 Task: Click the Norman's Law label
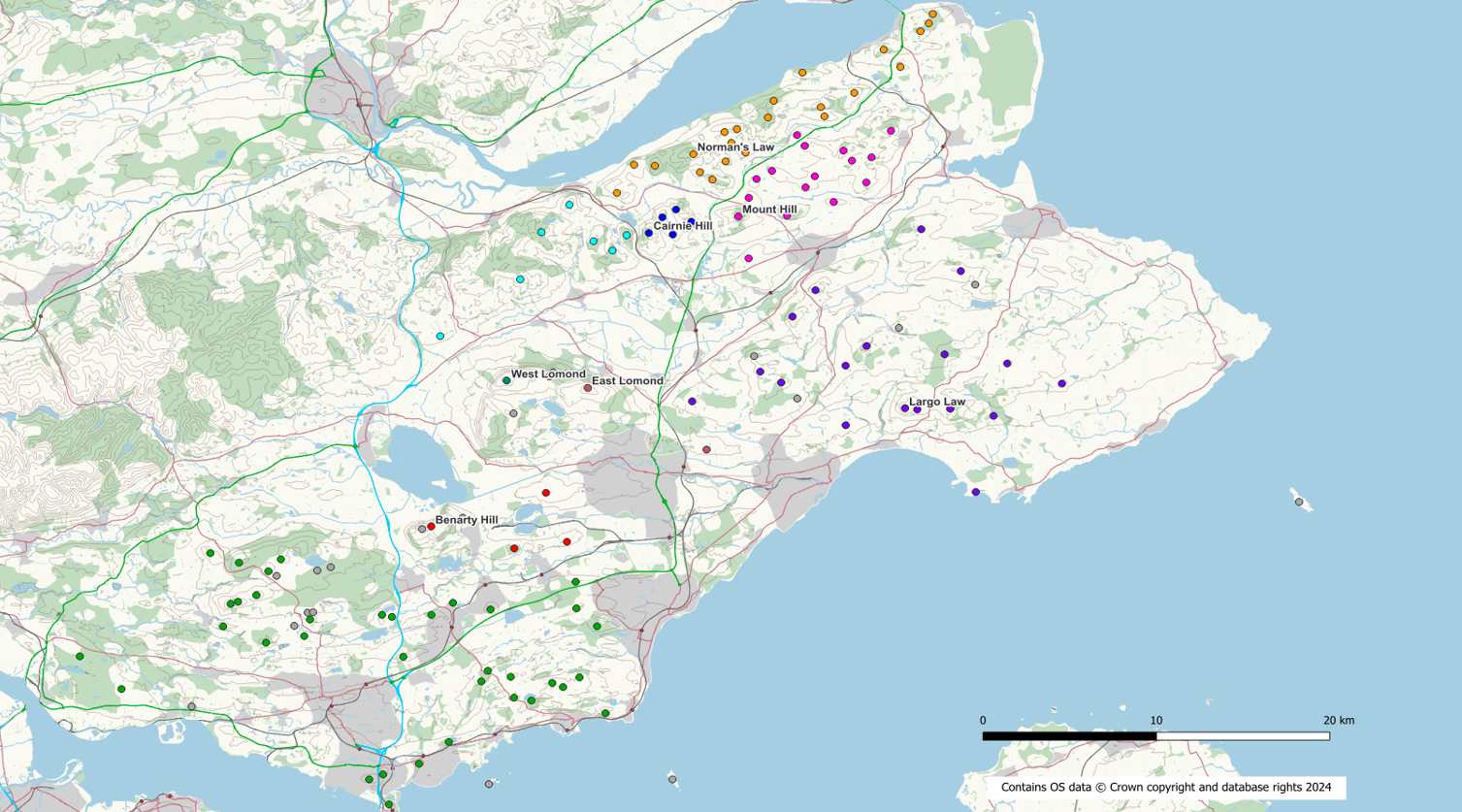735,147
